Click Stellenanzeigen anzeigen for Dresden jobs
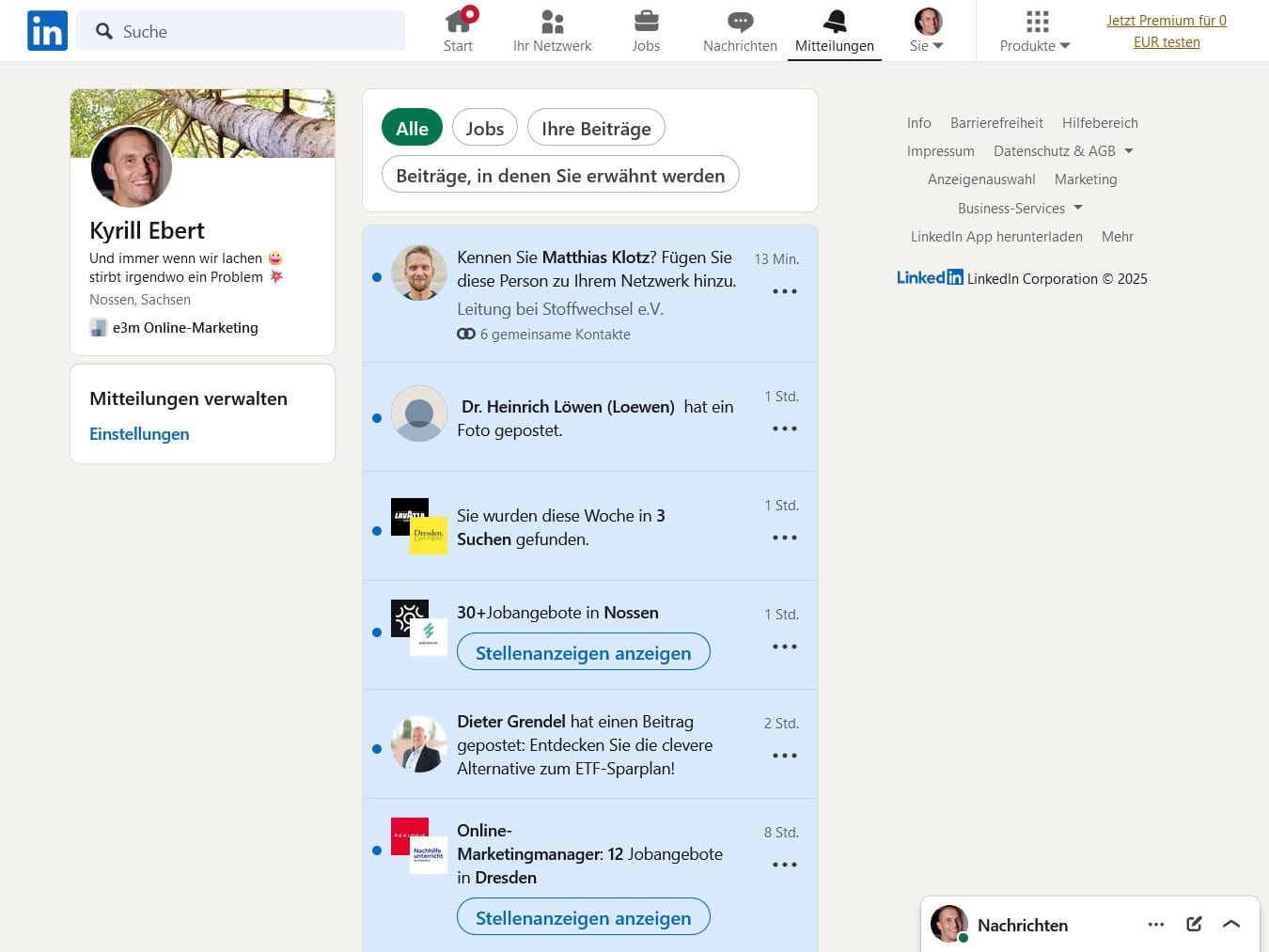1269x952 pixels. [x=583, y=917]
